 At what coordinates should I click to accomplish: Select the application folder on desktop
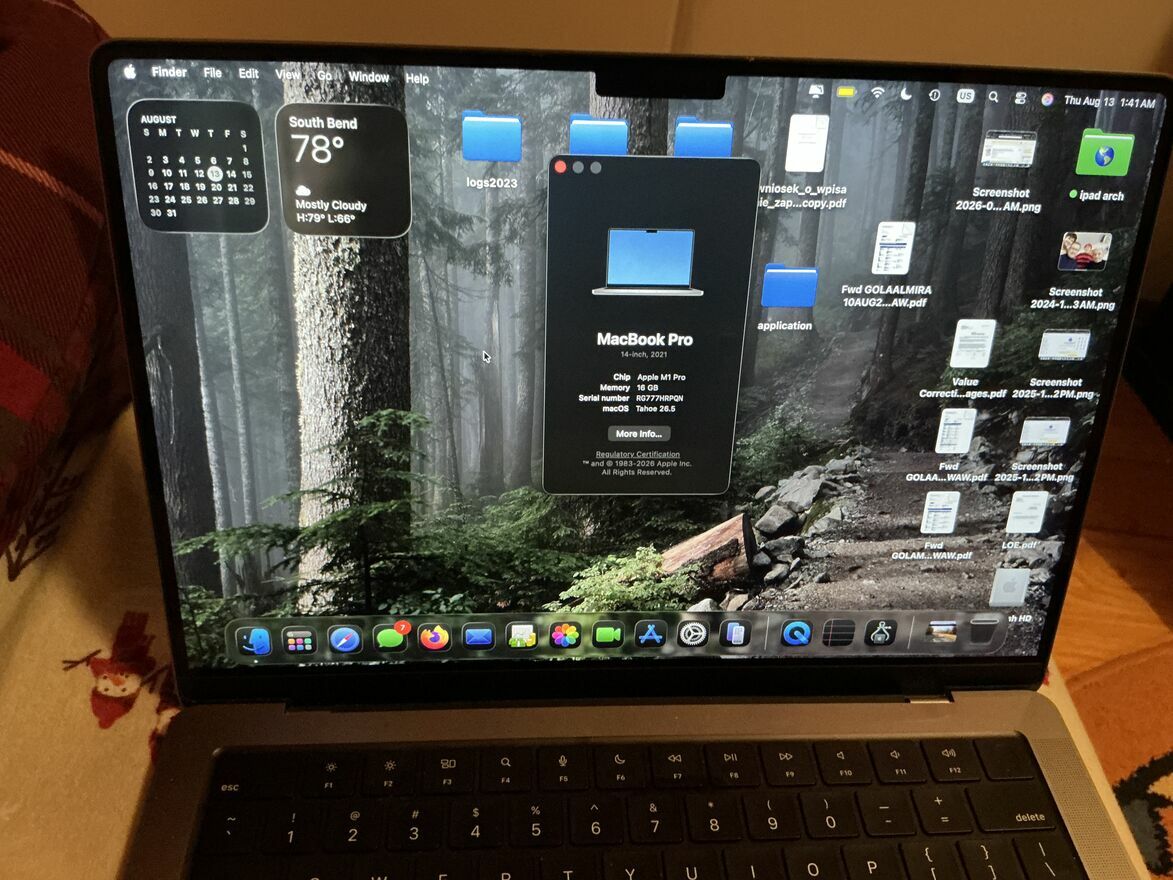tap(788, 287)
